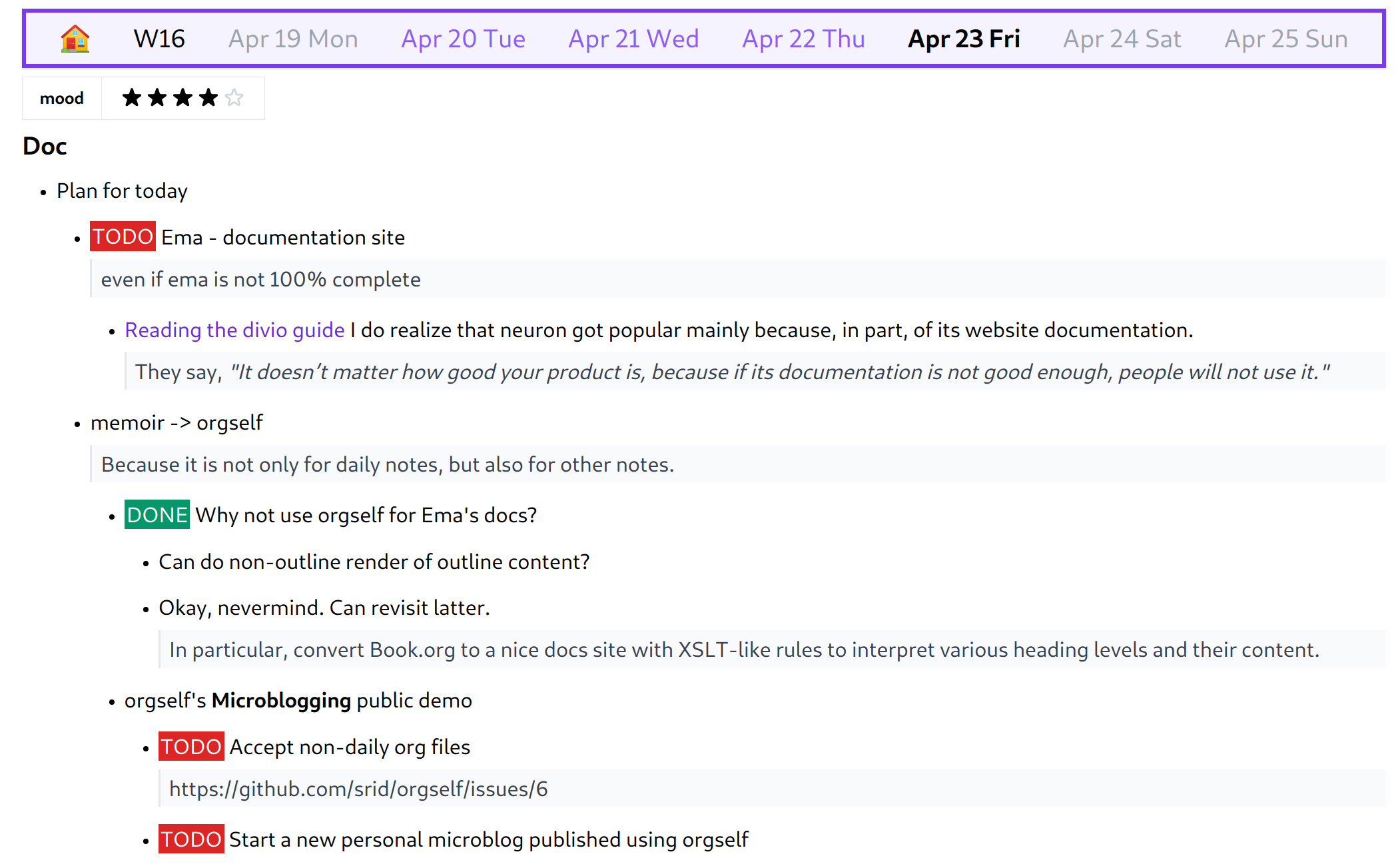Click Apr 25 Sun in navigation

click(1285, 39)
